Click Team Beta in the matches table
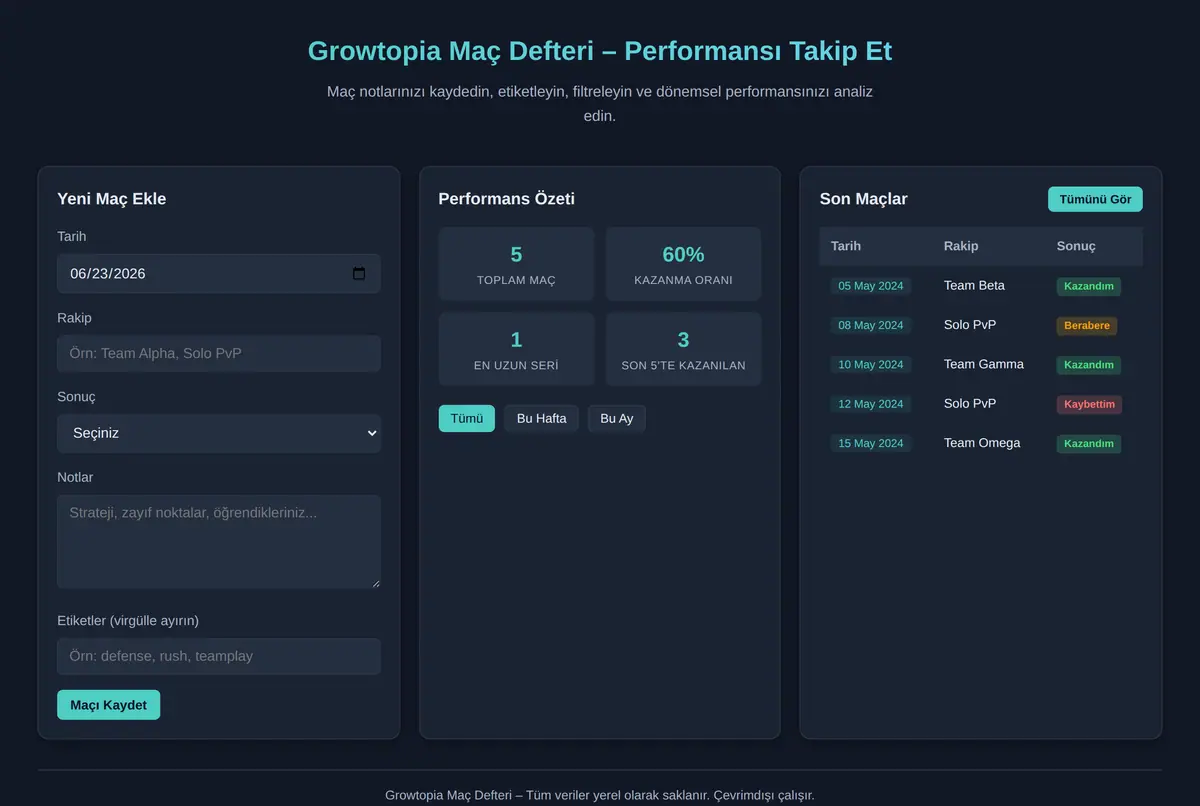Viewport: 1200px width, 806px height. [x=974, y=285]
